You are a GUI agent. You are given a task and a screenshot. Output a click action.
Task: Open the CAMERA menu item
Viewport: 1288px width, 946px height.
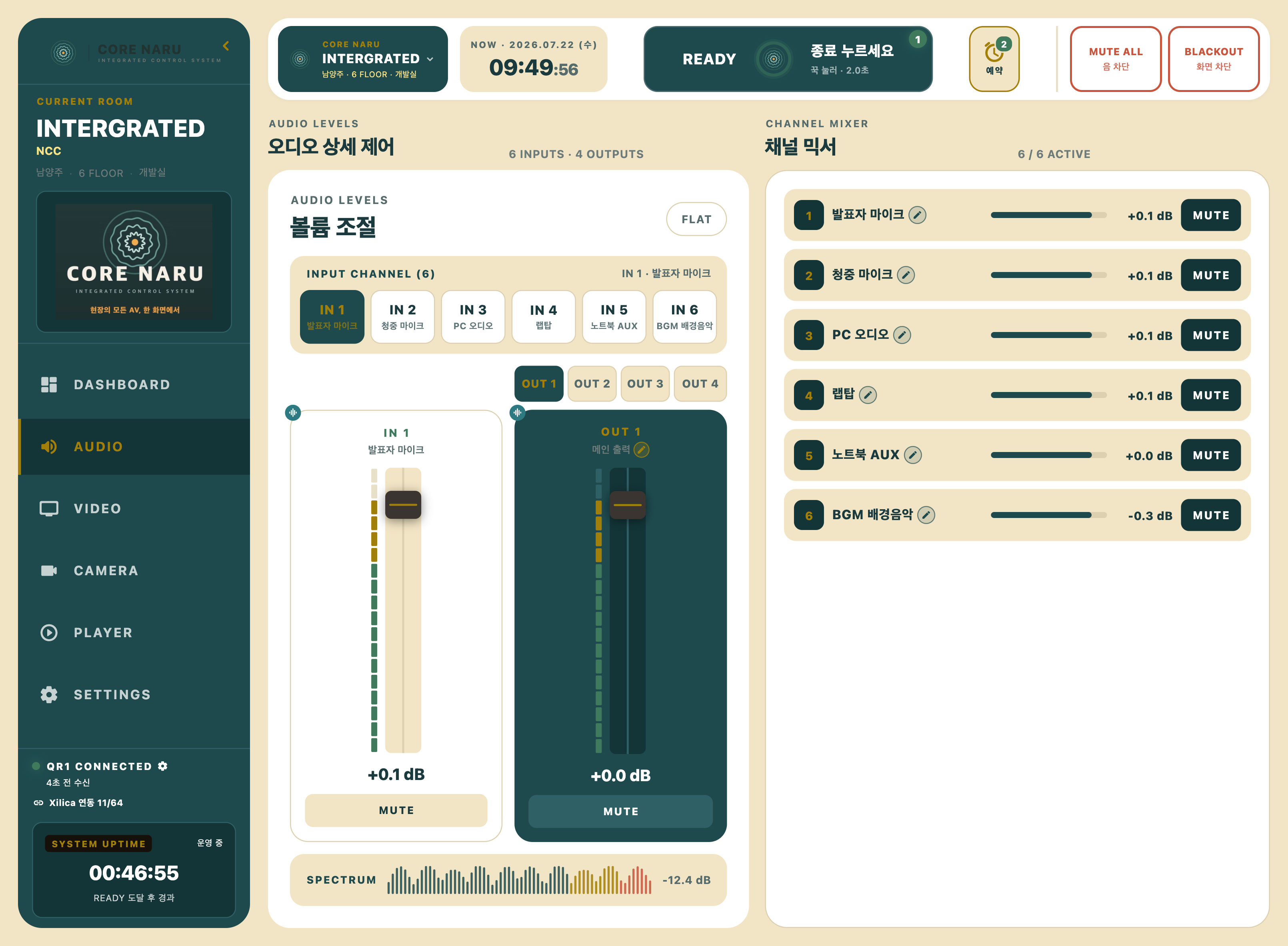tap(134, 571)
